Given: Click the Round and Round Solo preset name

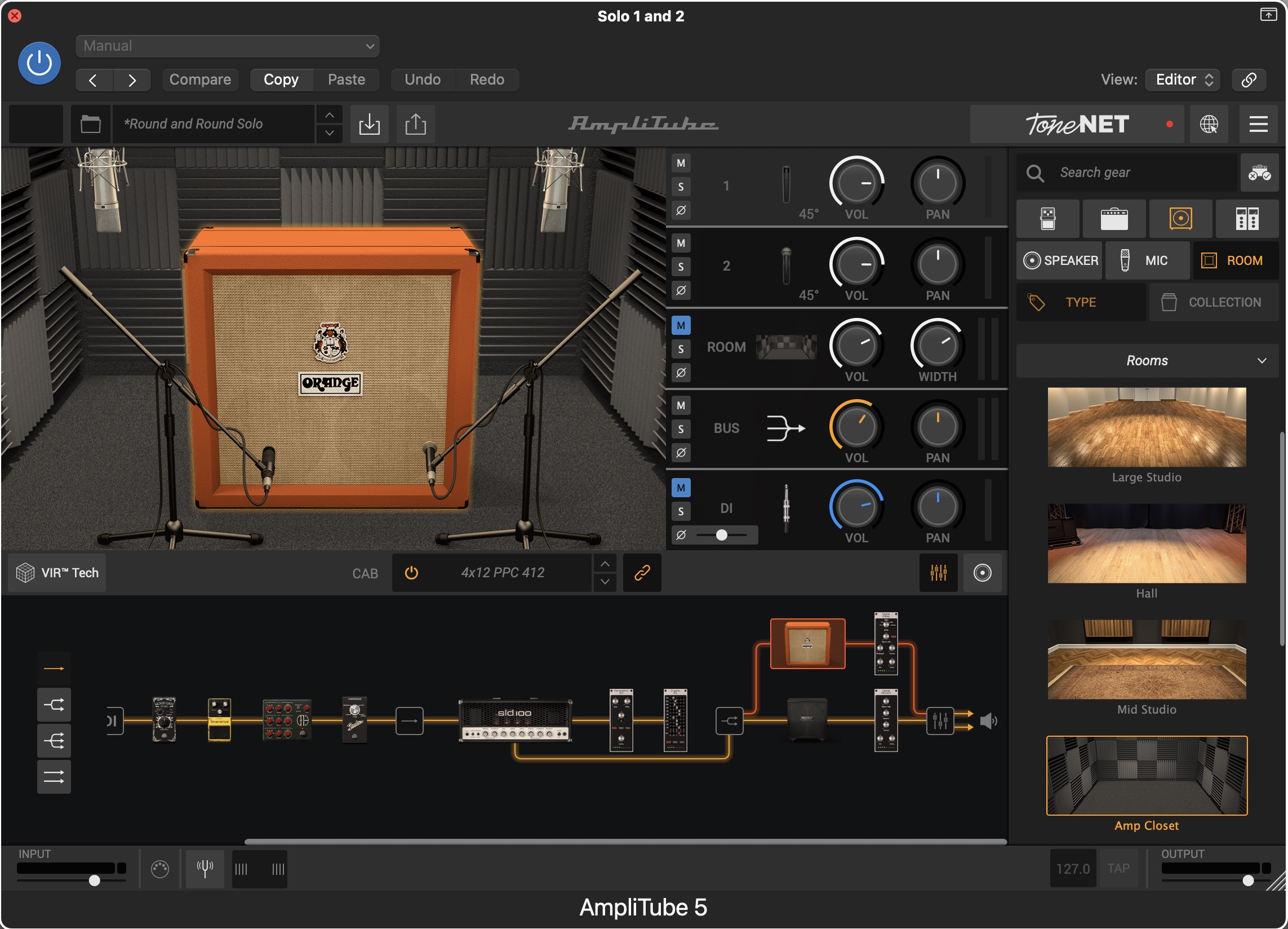Looking at the screenshot, I should pyautogui.click(x=213, y=124).
